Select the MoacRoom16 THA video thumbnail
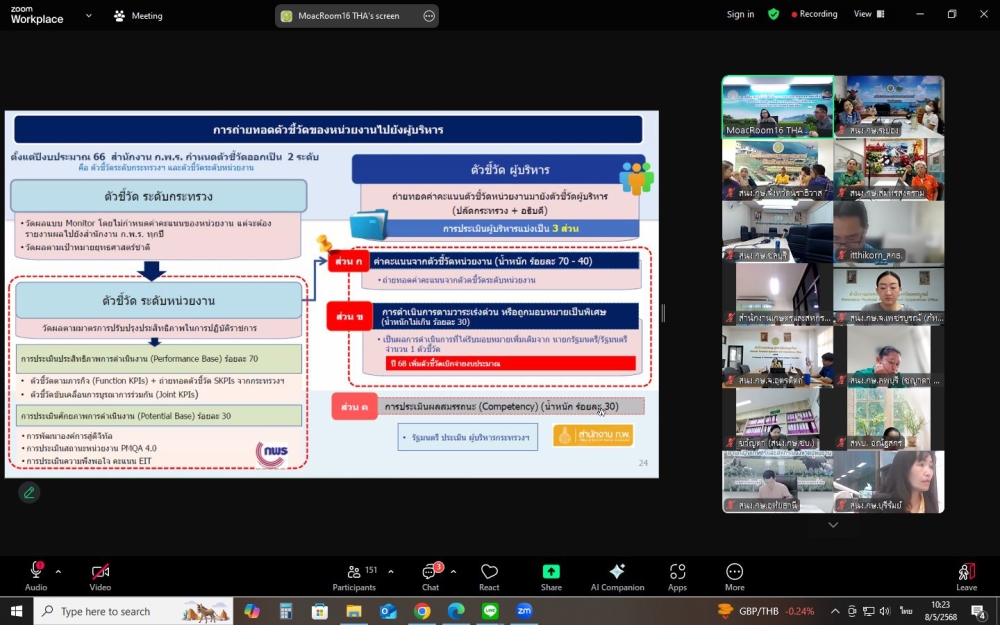 [778, 107]
